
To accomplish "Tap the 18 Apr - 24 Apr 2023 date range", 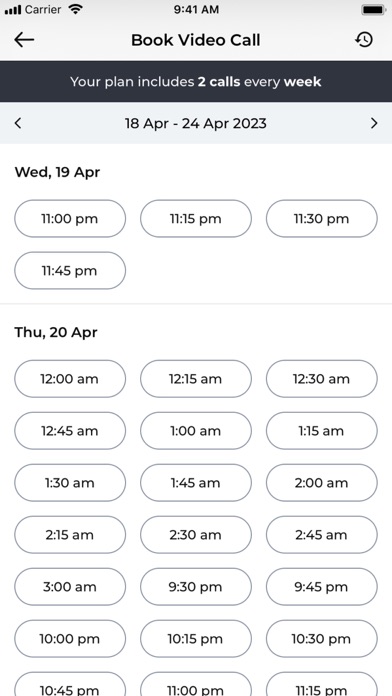I will [x=196, y=123].
